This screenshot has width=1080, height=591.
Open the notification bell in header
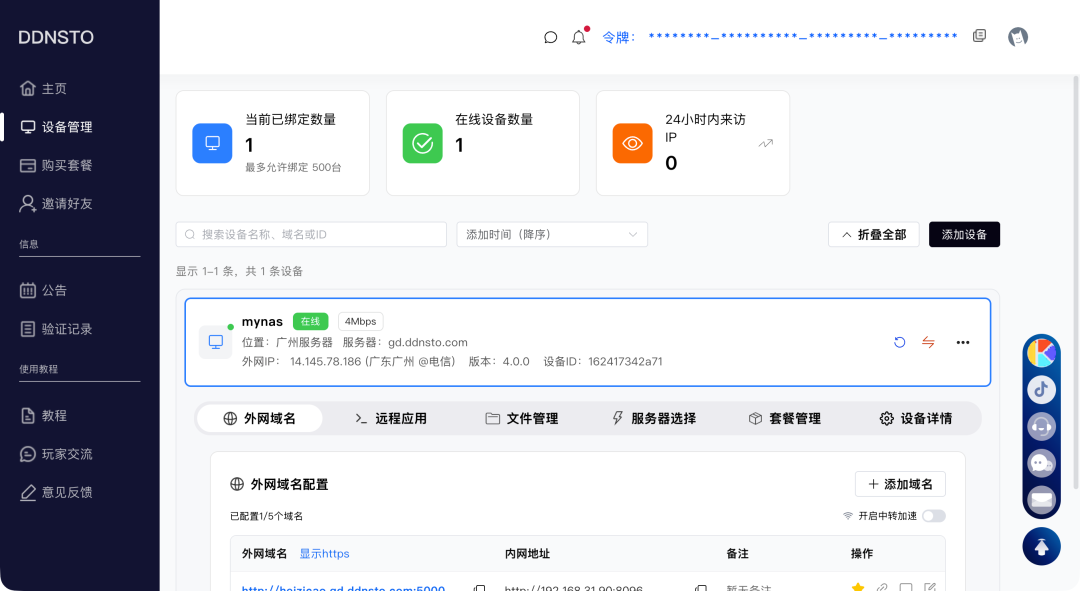point(578,37)
